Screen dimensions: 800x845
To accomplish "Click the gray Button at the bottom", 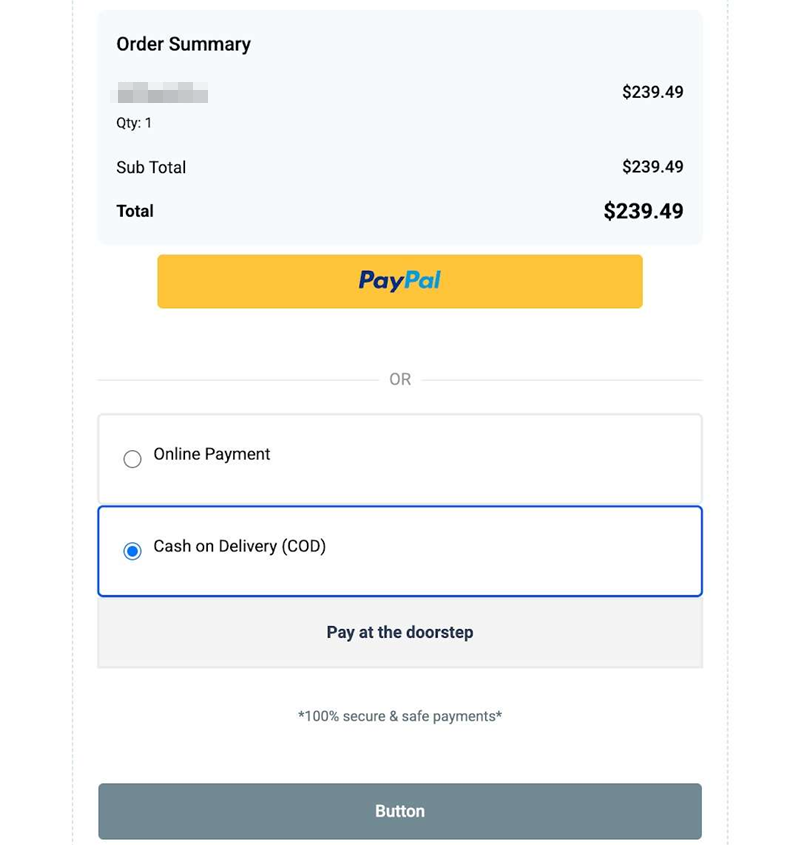I will [x=400, y=811].
